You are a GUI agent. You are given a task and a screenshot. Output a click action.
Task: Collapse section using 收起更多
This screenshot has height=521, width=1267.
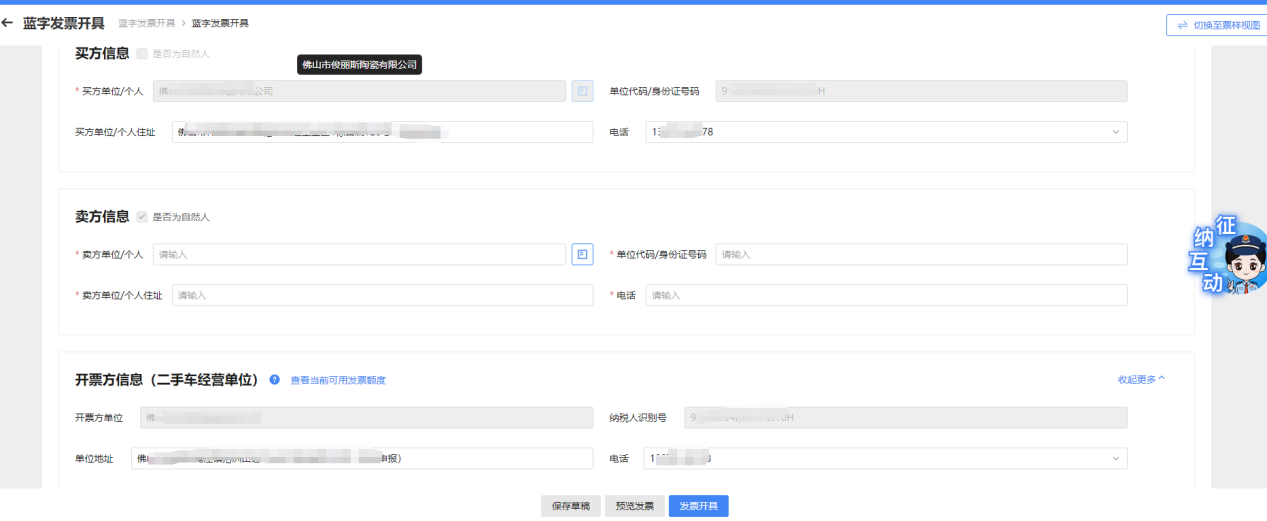point(1141,380)
